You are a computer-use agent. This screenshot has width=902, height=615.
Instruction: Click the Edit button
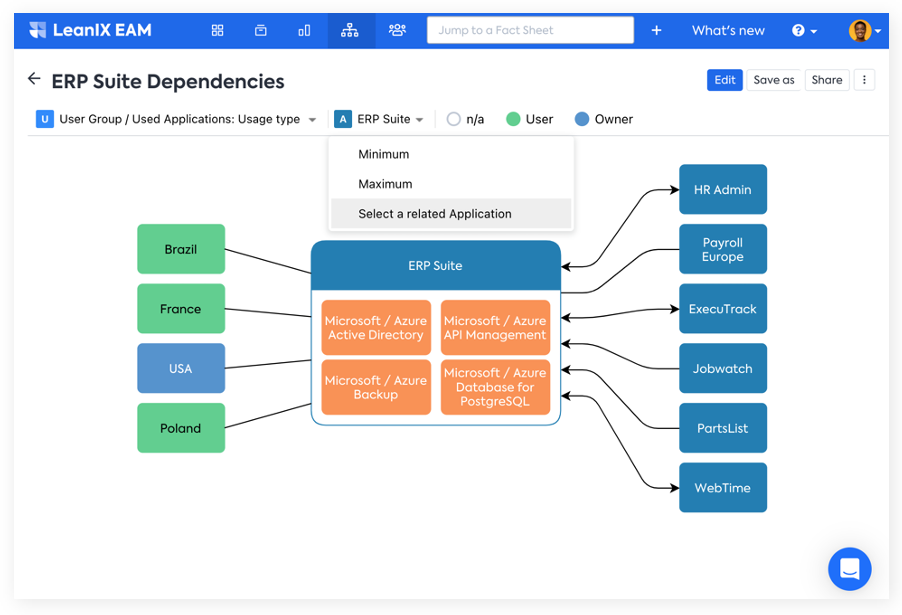pos(725,80)
